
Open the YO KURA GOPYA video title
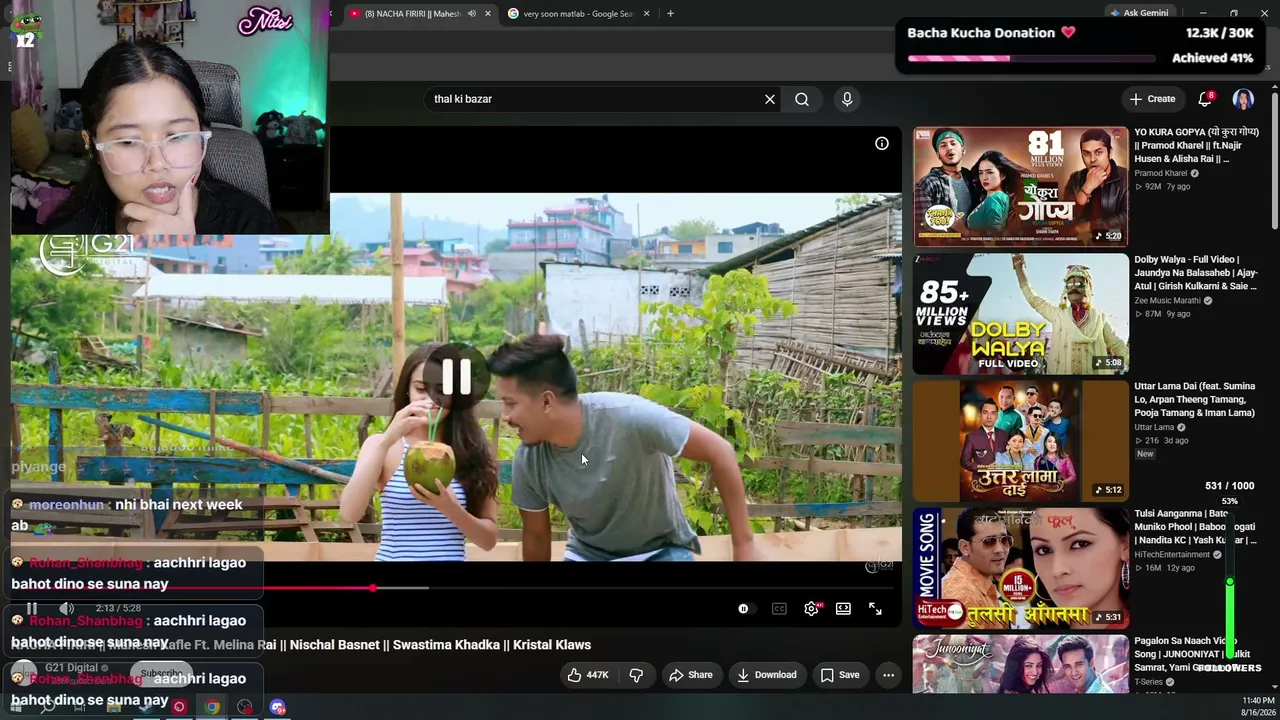click(1196, 145)
